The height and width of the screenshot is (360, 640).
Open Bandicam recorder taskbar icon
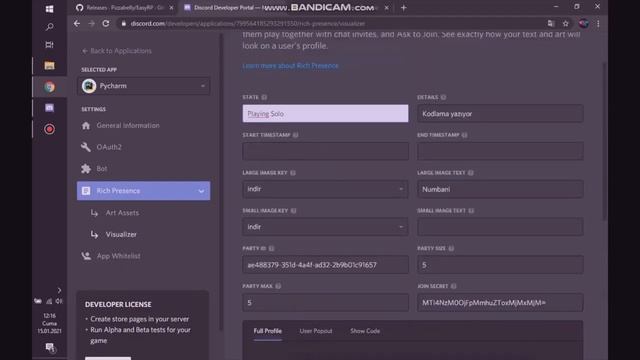49,129
